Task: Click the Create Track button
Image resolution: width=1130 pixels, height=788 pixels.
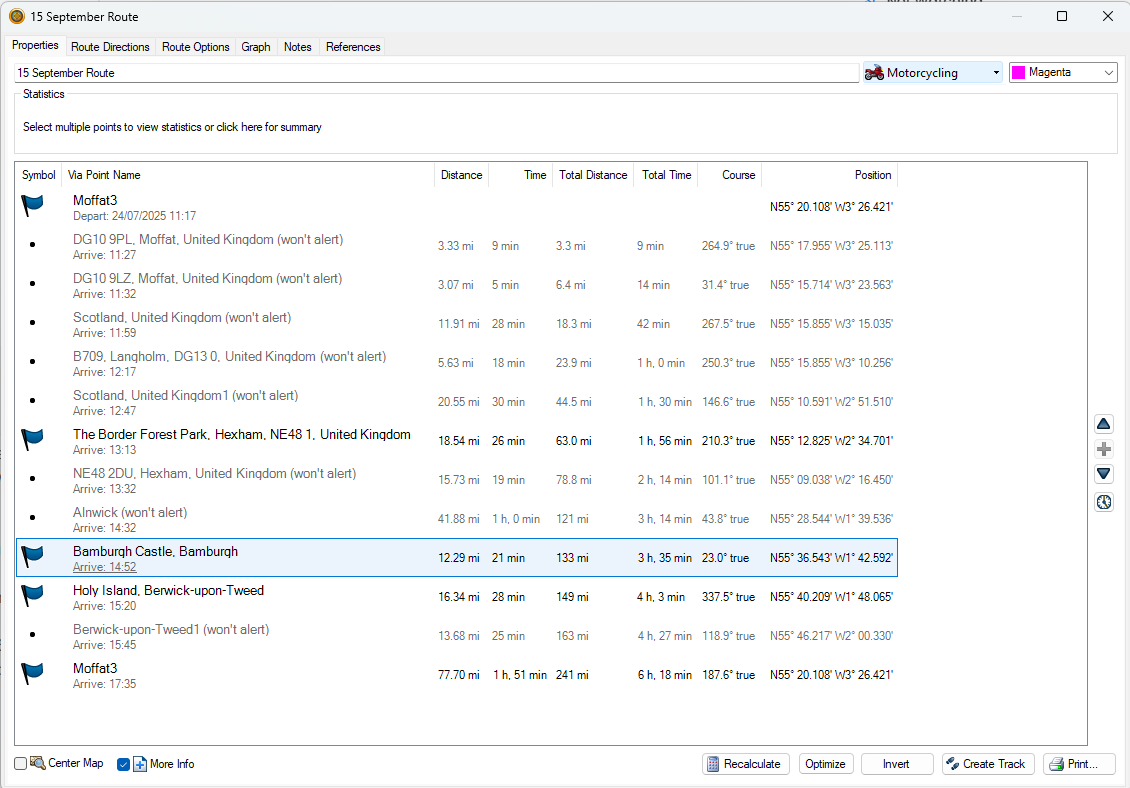Action: (x=988, y=763)
